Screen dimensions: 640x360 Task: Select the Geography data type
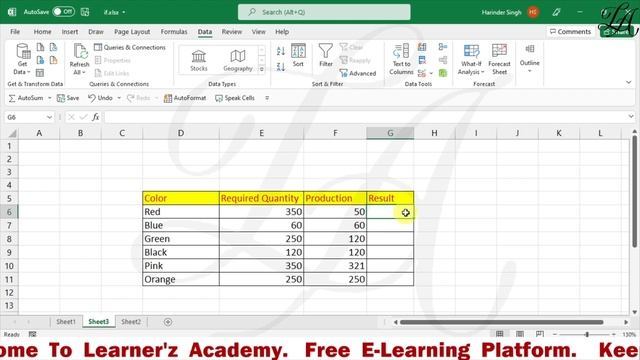coord(238,60)
